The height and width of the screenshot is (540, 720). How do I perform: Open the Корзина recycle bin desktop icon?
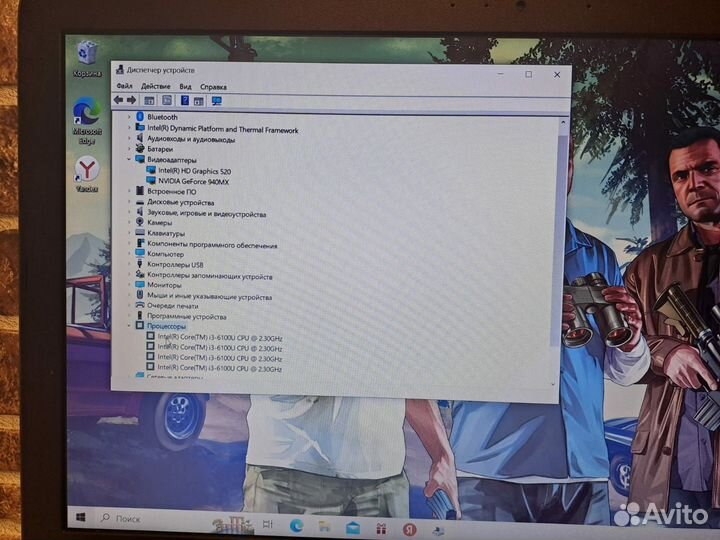[87, 59]
